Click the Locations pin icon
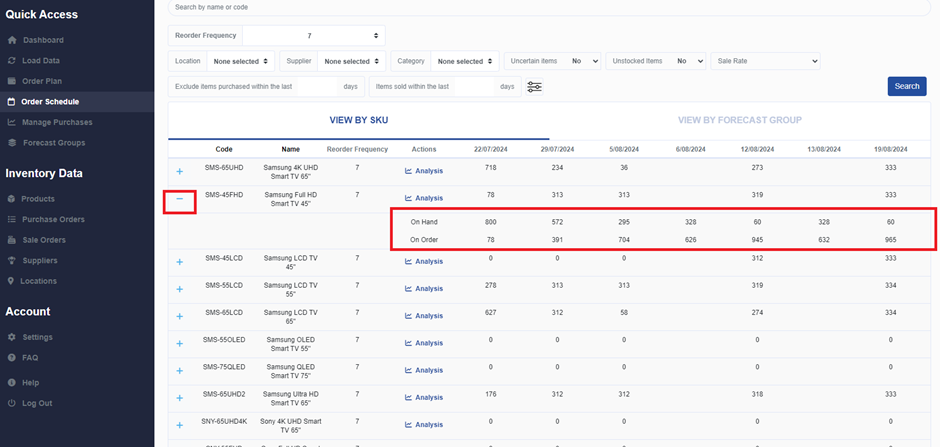Image resolution: width=940 pixels, height=447 pixels. tap(12, 281)
